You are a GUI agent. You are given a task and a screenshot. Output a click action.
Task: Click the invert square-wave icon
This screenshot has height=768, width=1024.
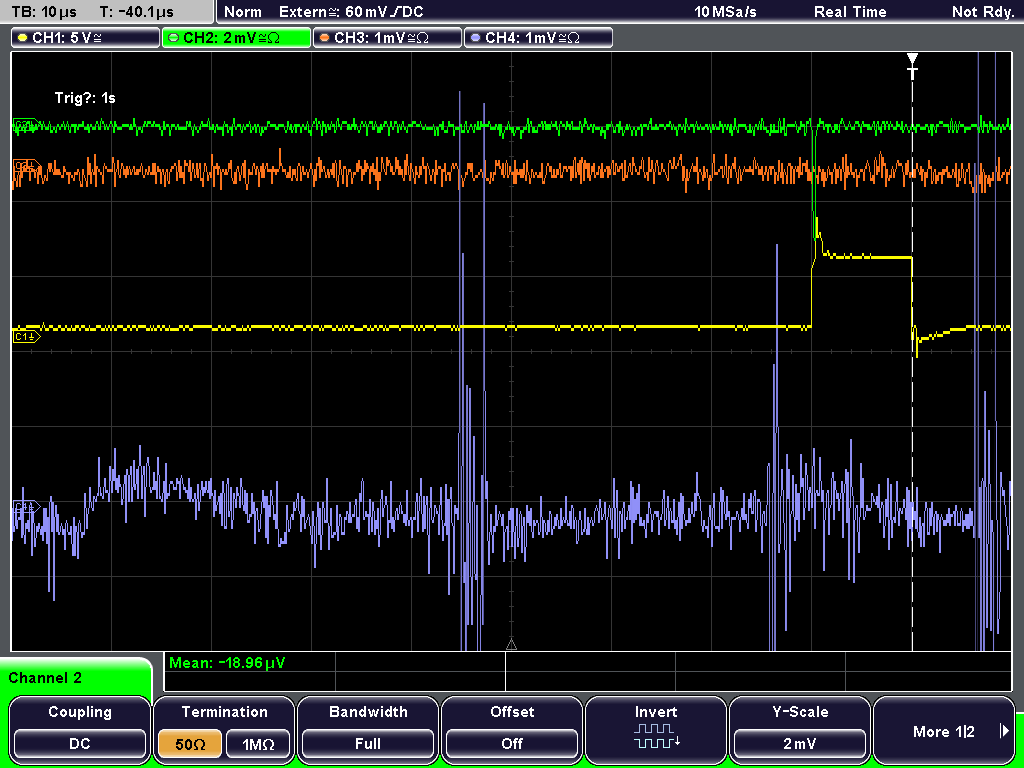[656, 735]
